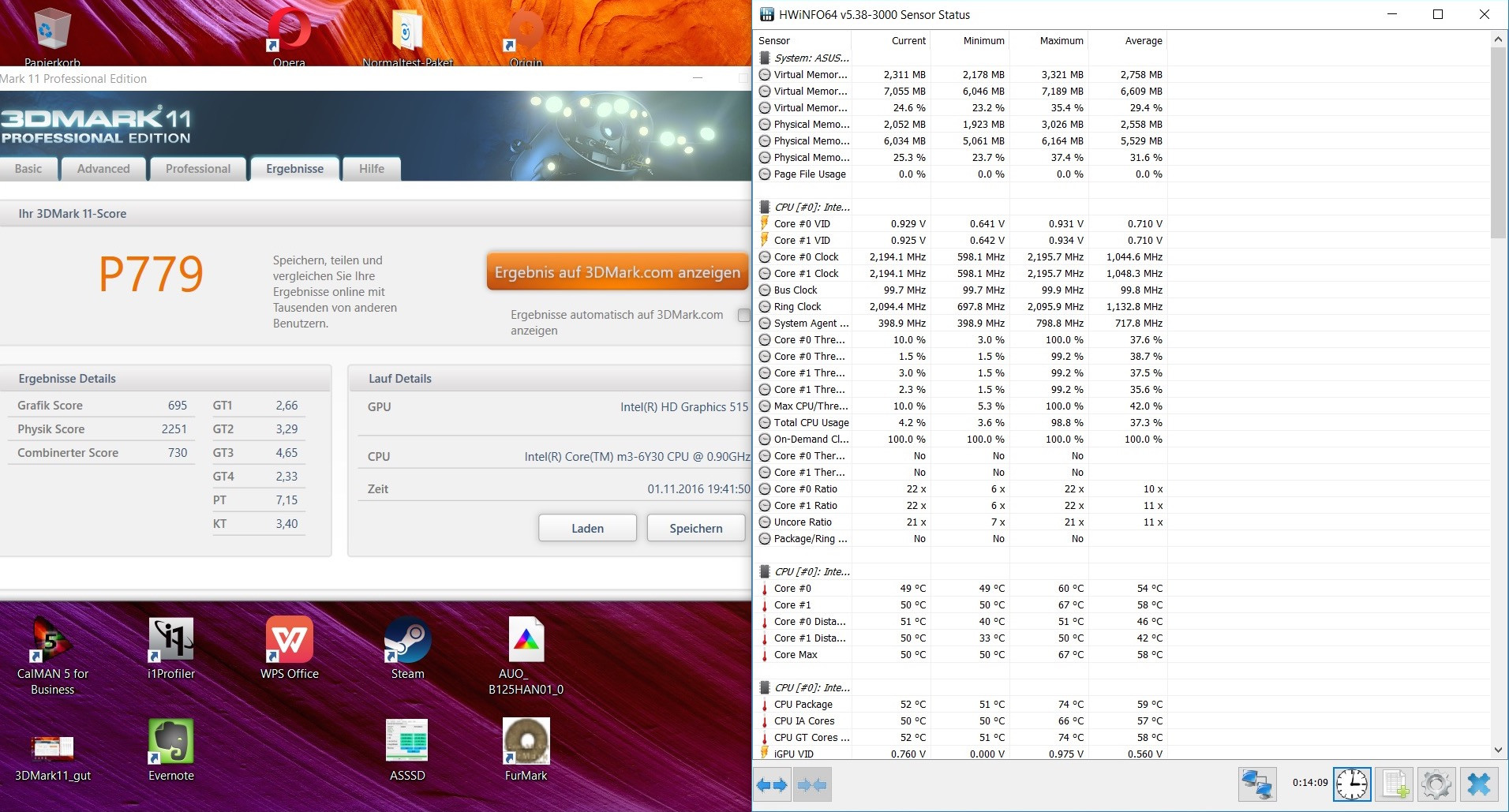Screen dimensions: 1509x812
Task: Open the 3DMark11_gut desktop file
Action: [52, 750]
